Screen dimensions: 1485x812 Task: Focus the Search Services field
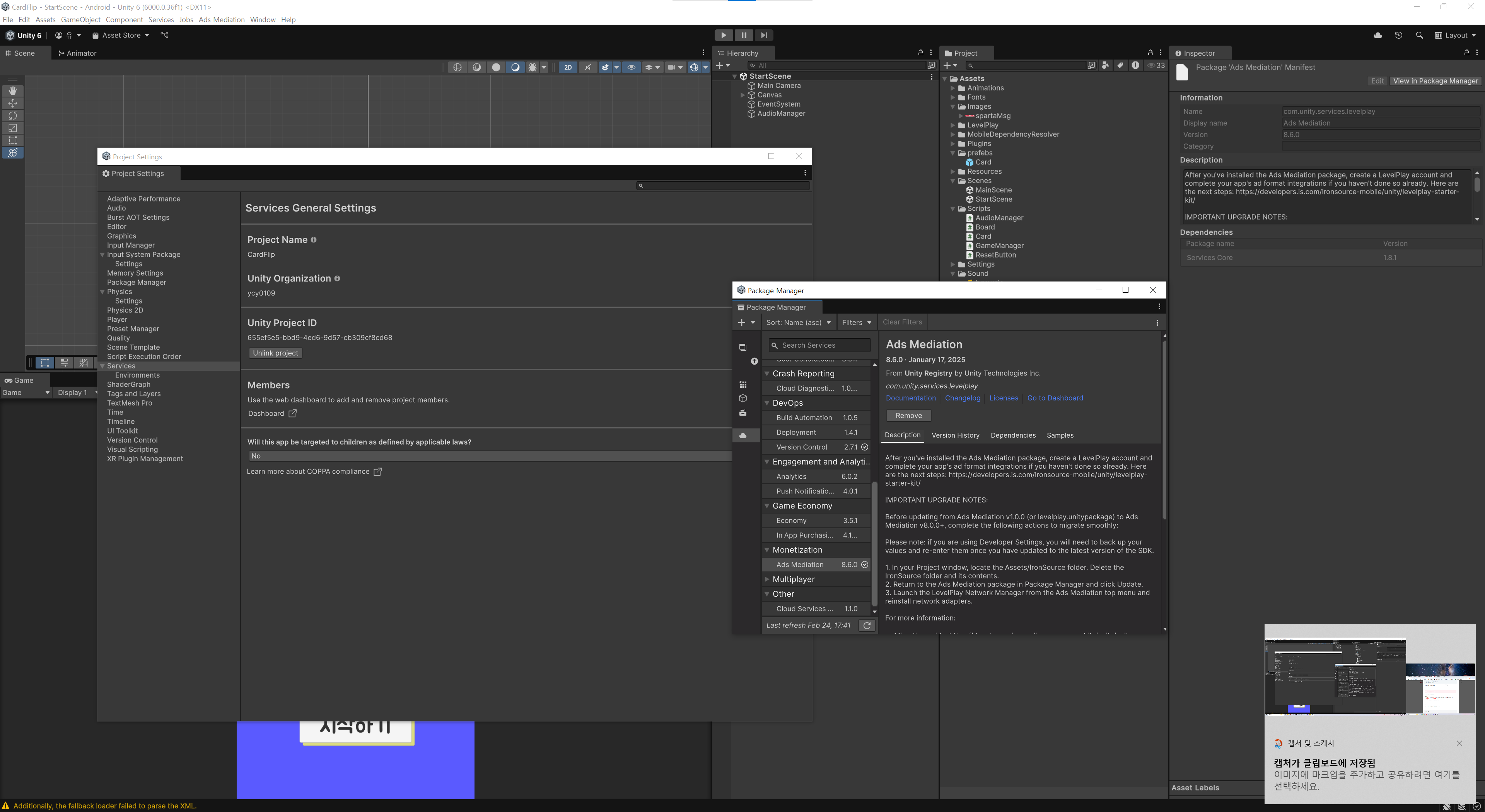click(820, 345)
